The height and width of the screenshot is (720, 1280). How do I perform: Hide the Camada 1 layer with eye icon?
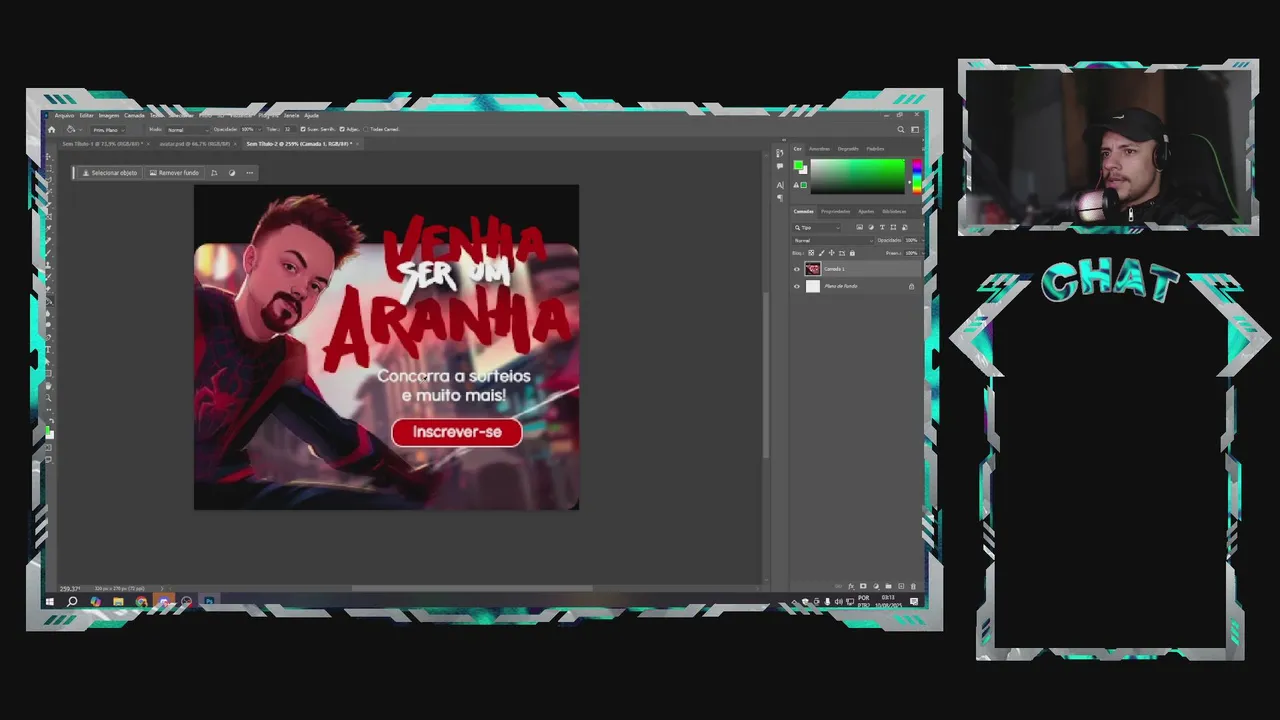[797, 269]
